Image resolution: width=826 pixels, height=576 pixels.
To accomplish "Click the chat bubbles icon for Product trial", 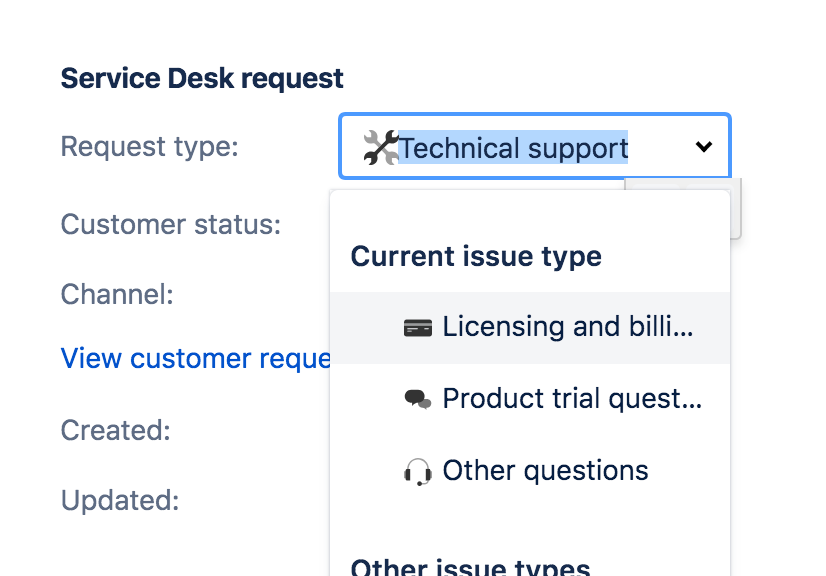I will pyautogui.click(x=417, y=399).
